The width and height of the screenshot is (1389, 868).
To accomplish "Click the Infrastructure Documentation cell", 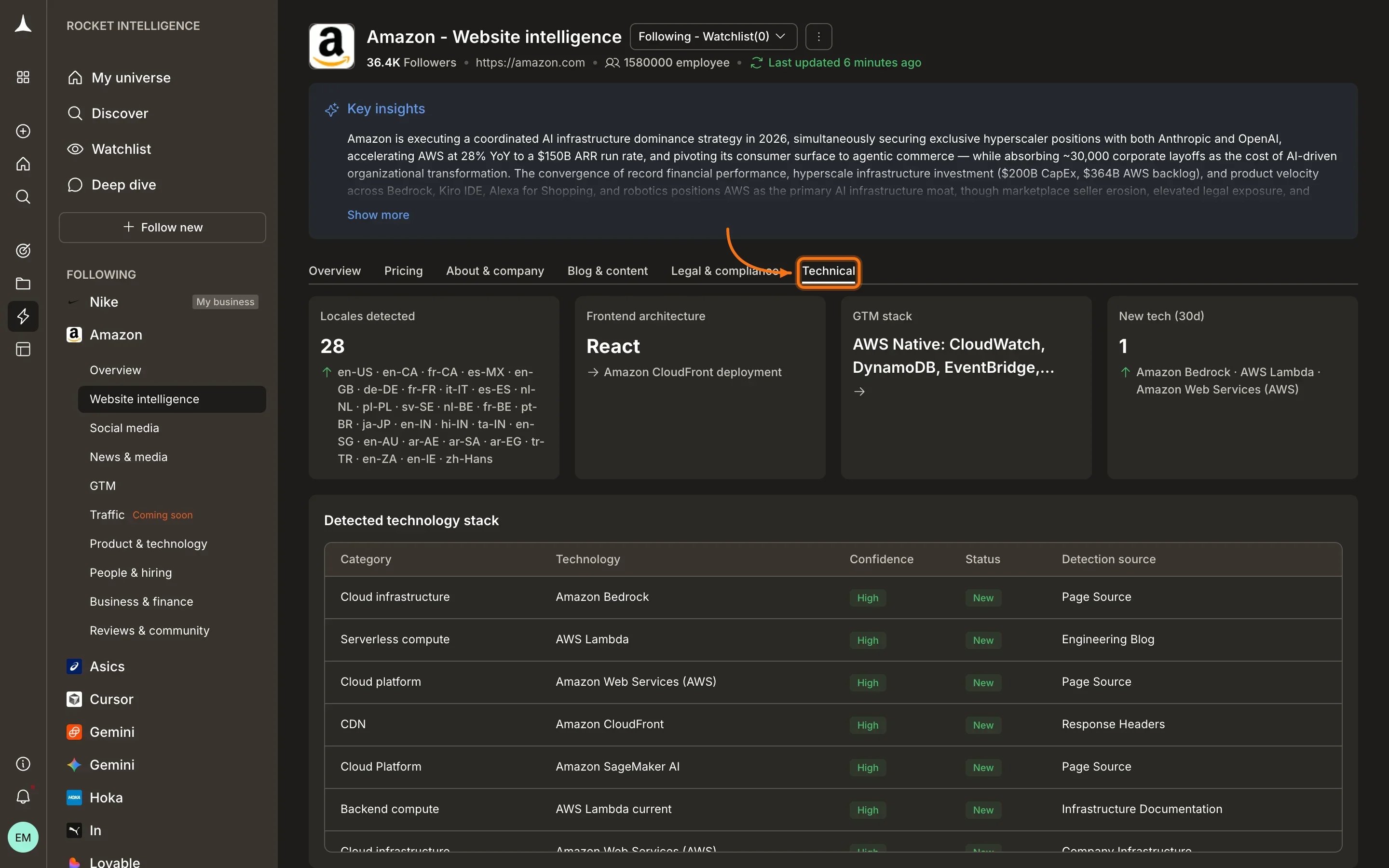I will pos(1142,810).
